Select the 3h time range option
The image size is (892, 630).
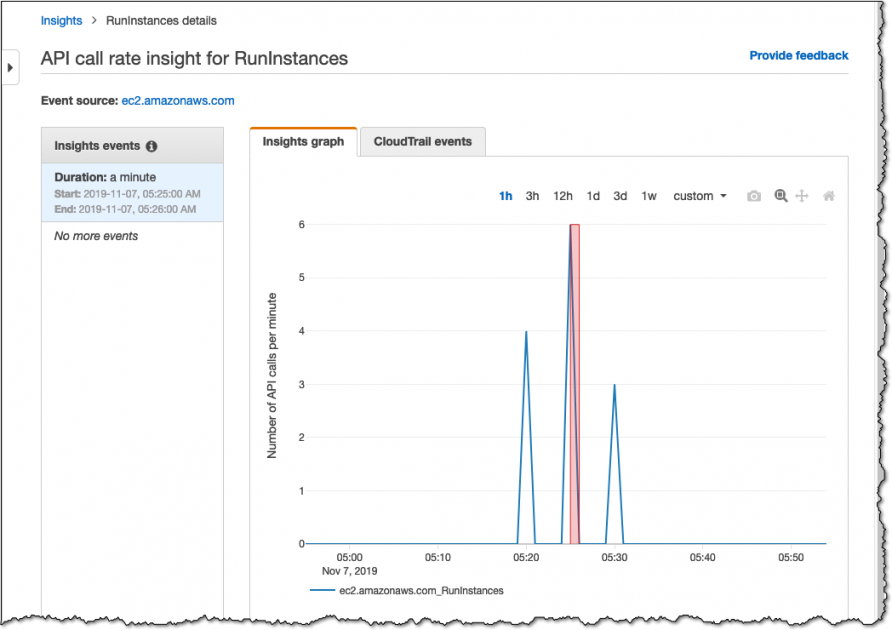pyautogui.click(x=532, y=196)
